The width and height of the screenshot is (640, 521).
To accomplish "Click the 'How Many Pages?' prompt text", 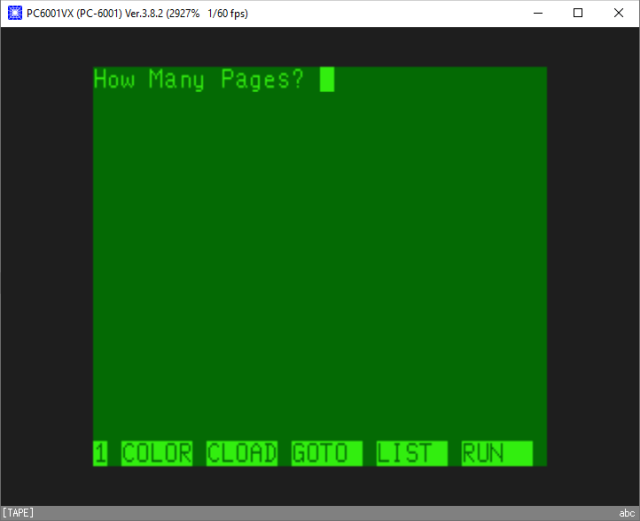I will 199,79.
